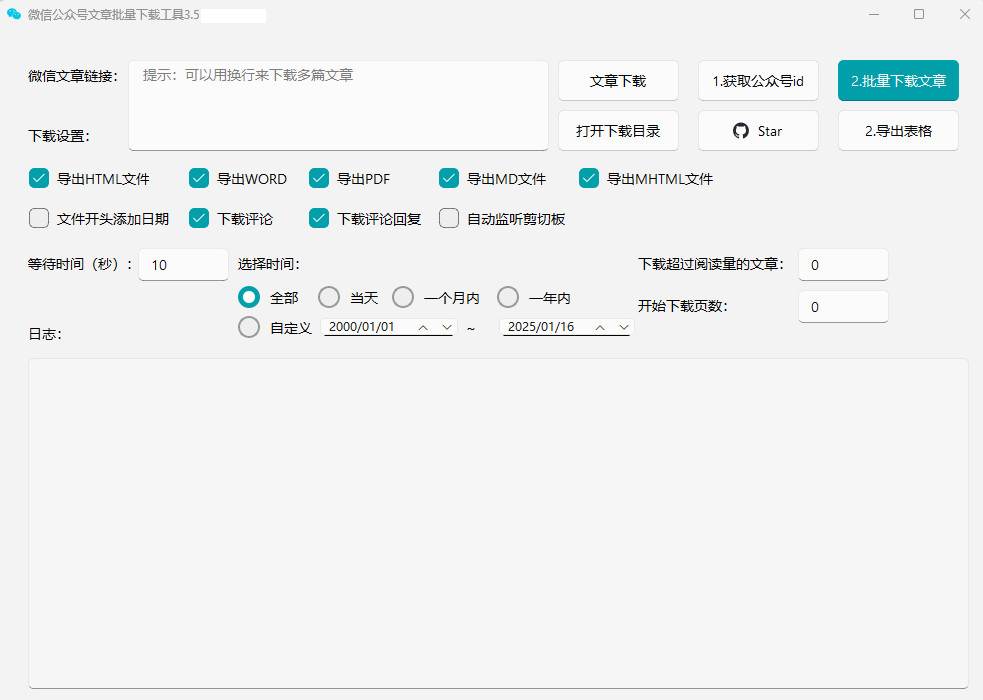Decrease the end date with down arrow
Viewport: 983px width, 700px height.
(x=624, y=327)
